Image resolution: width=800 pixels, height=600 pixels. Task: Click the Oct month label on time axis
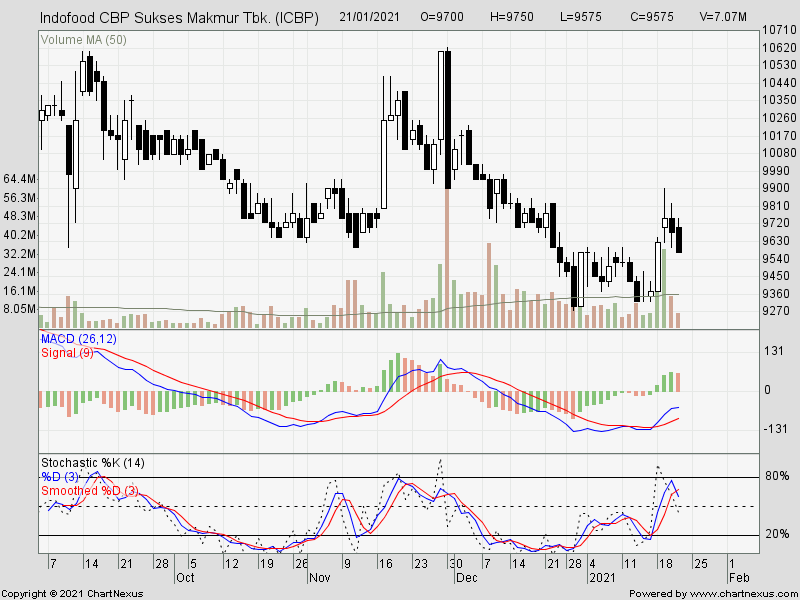[185, 578]
